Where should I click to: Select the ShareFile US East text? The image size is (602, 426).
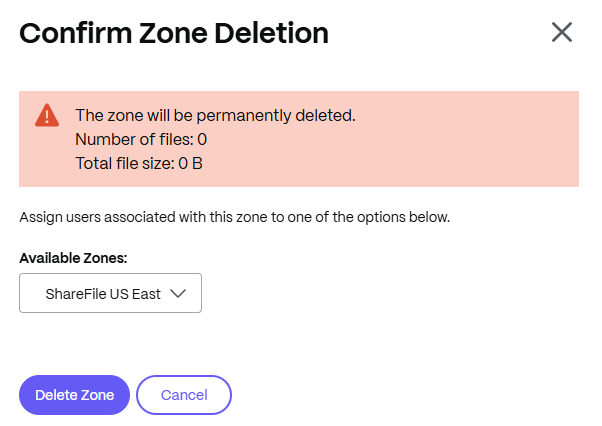pos(103,294)
